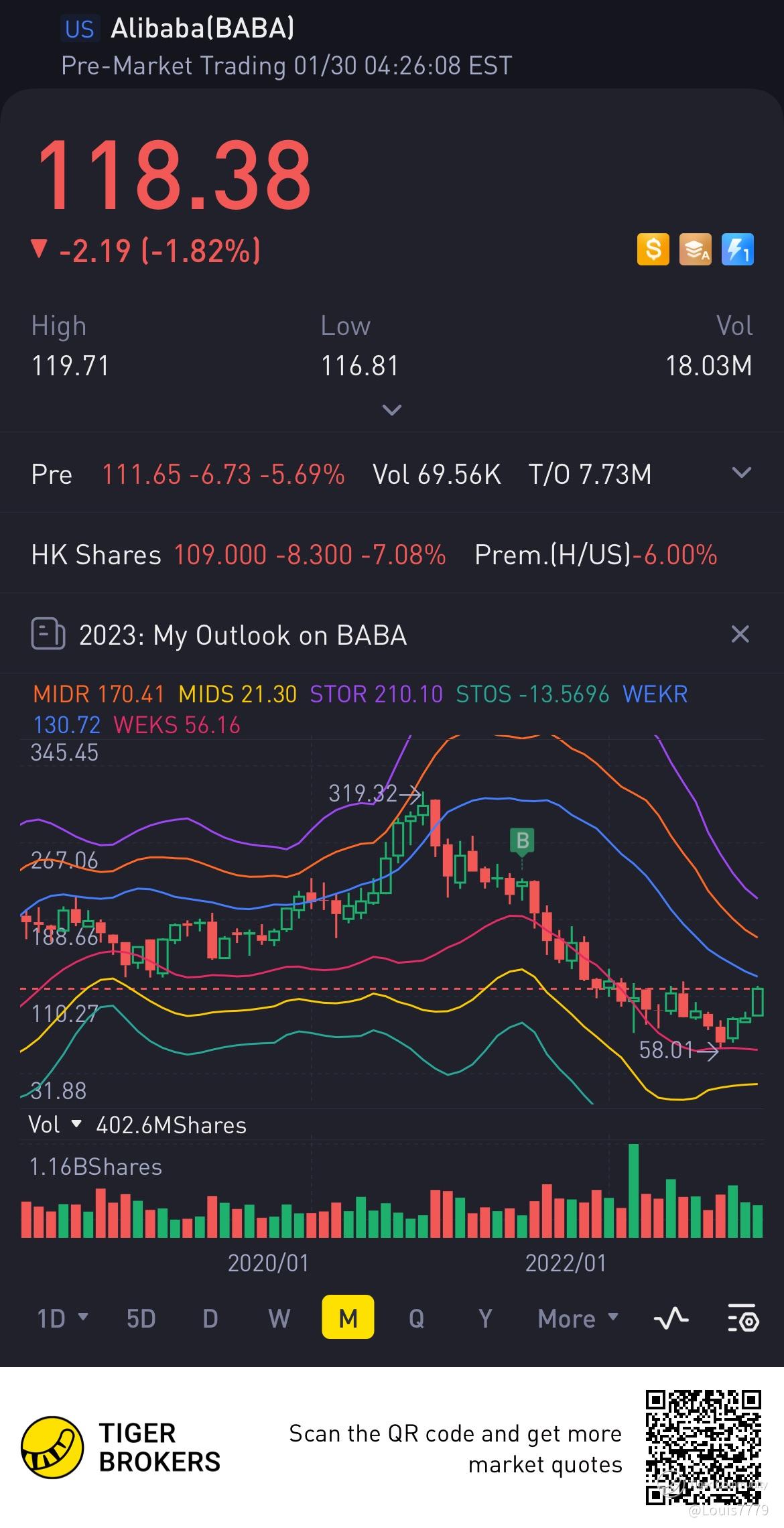This screenshot has height=1528, width=784.
Task: Tap the Alibaba(BABA) title
Action: point(202,28)
